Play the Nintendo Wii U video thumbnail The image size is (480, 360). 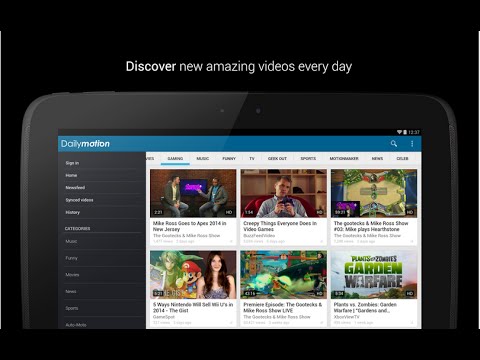(x=193, y=275)
